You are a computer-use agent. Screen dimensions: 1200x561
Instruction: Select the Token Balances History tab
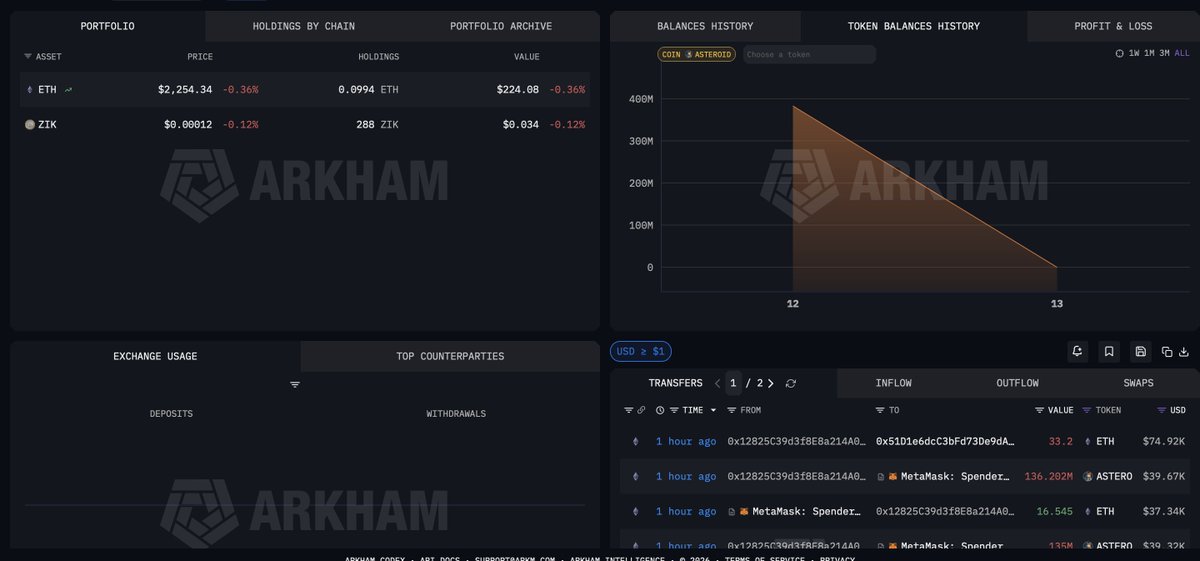914,26
